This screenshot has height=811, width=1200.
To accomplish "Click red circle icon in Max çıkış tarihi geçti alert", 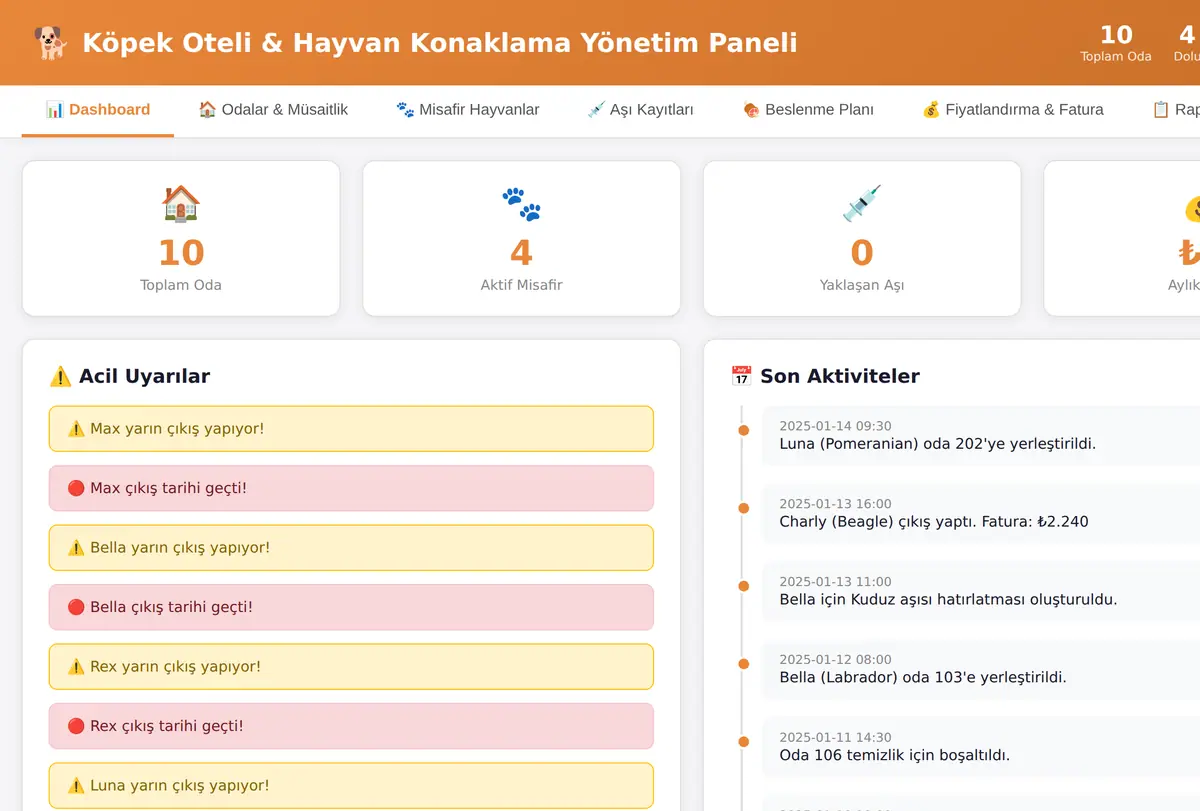I will click(76, 488).
